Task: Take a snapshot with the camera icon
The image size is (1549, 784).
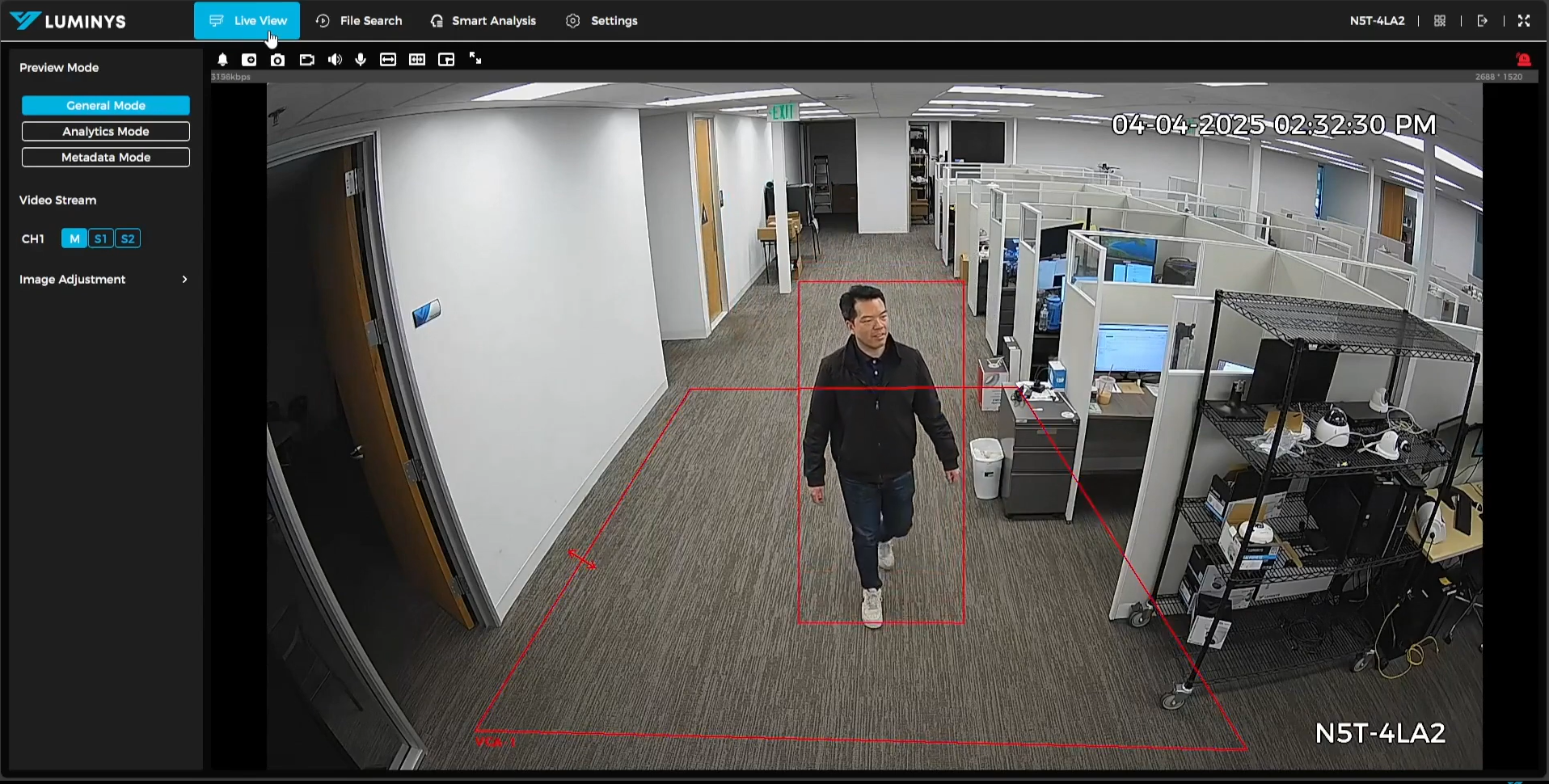Action: (x=277, y=60)
